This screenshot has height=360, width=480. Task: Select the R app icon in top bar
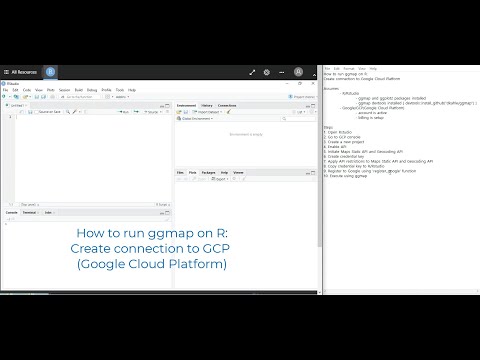50,72
